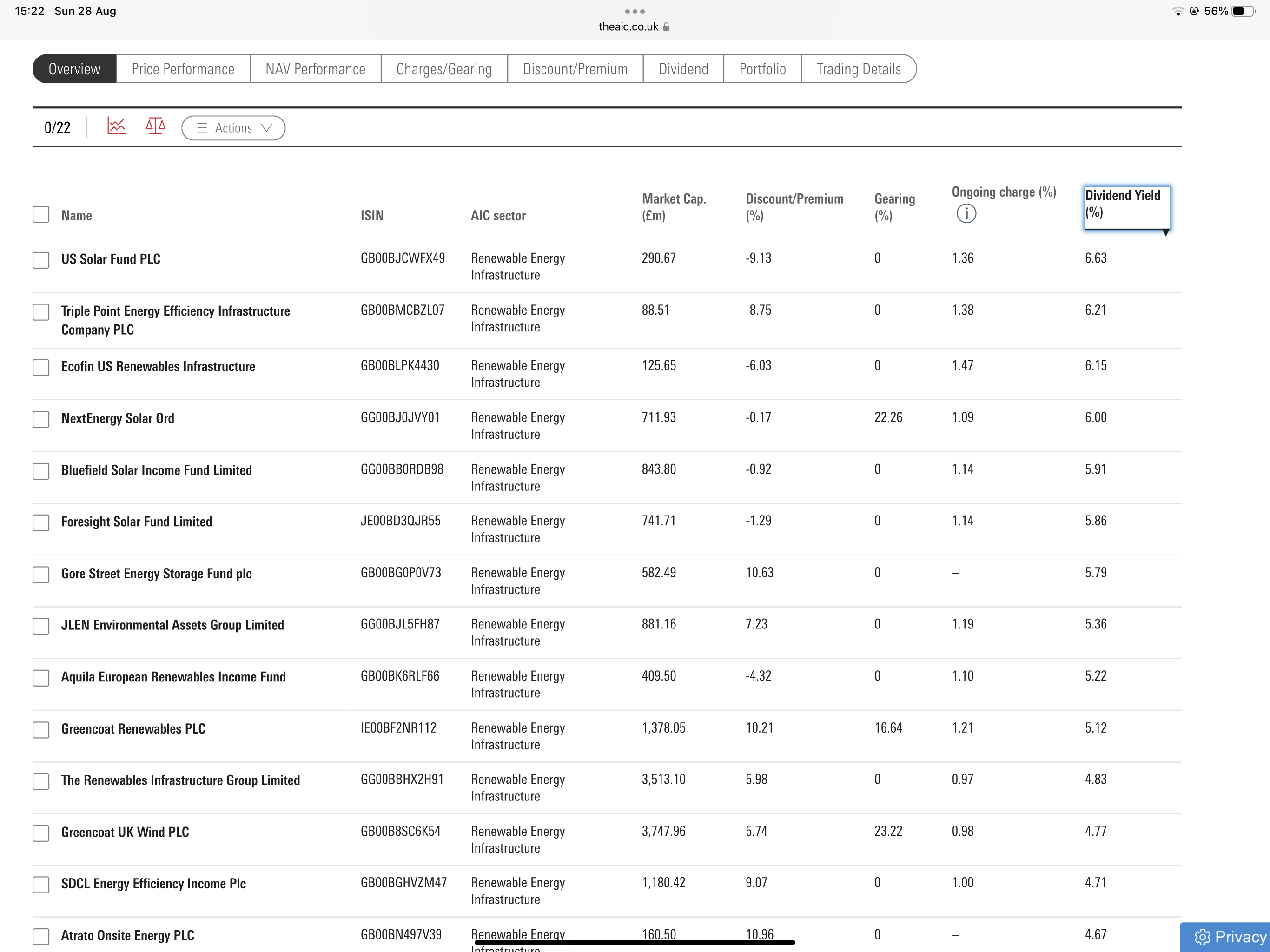Click the Dividend Yield sort arrow
The height and width of the screenshot is (952, 1270).
[1165, 232]
